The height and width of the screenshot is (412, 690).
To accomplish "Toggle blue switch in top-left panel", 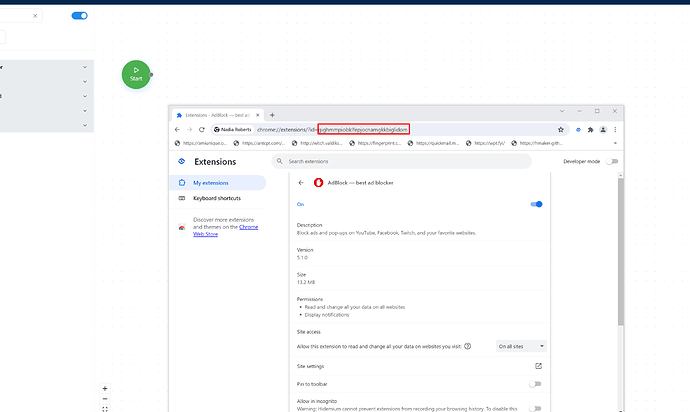I will click(x=80, y=16).
